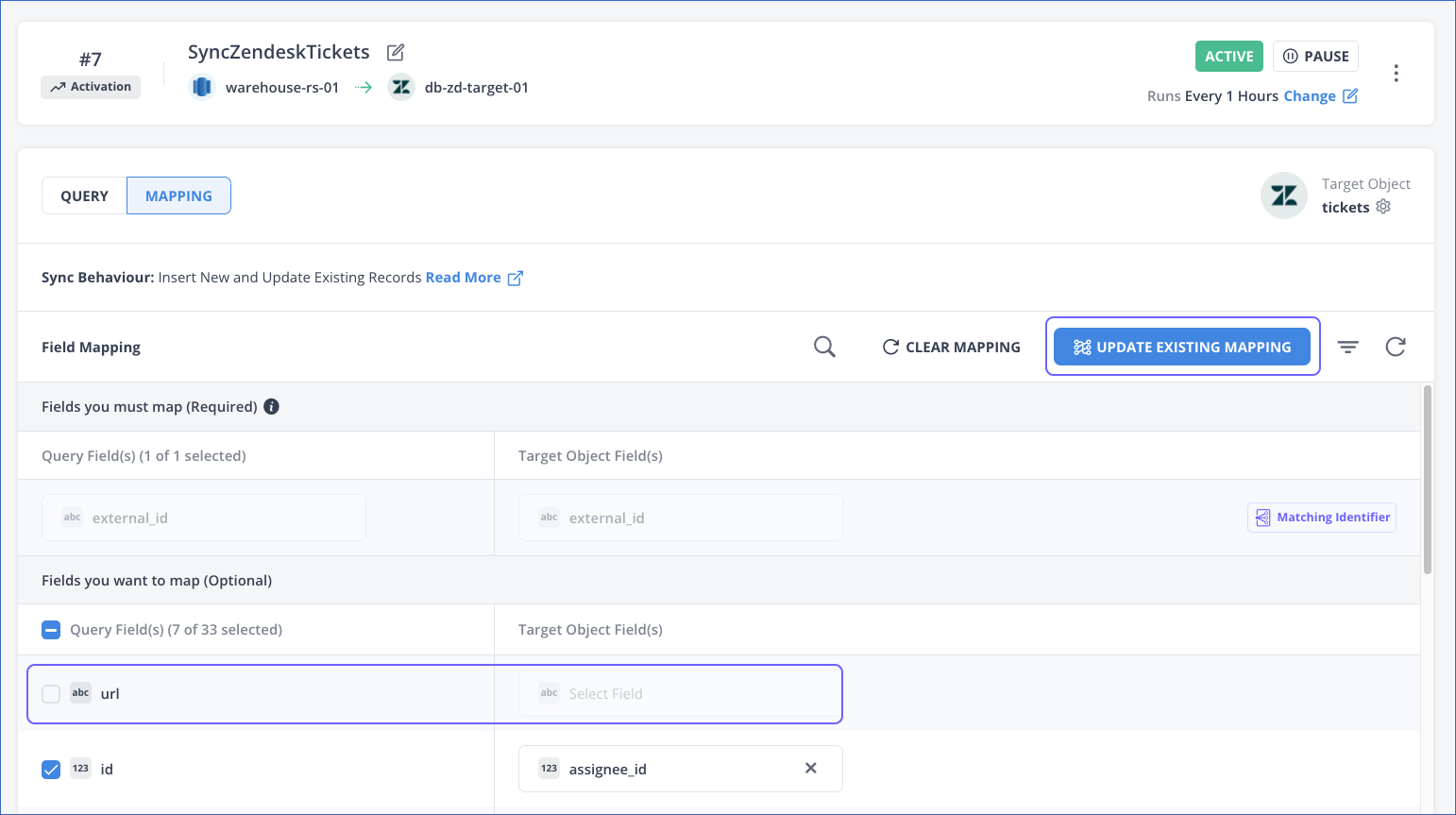
Task: Search field mappings with magnifier icon
Action: 824,347
